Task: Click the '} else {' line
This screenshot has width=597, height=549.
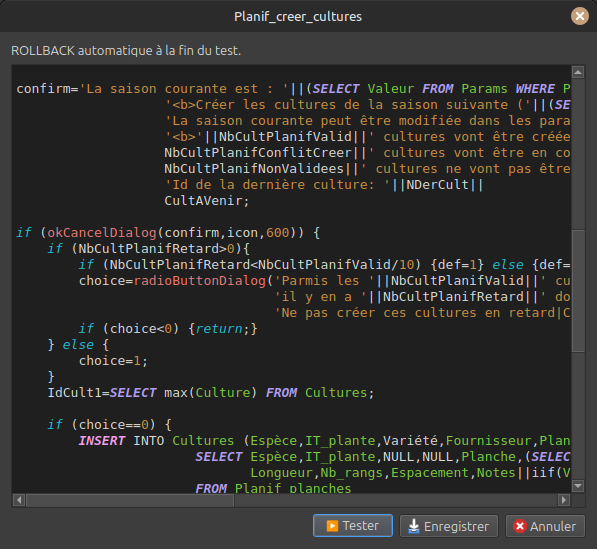Action: tap(78, 345)
